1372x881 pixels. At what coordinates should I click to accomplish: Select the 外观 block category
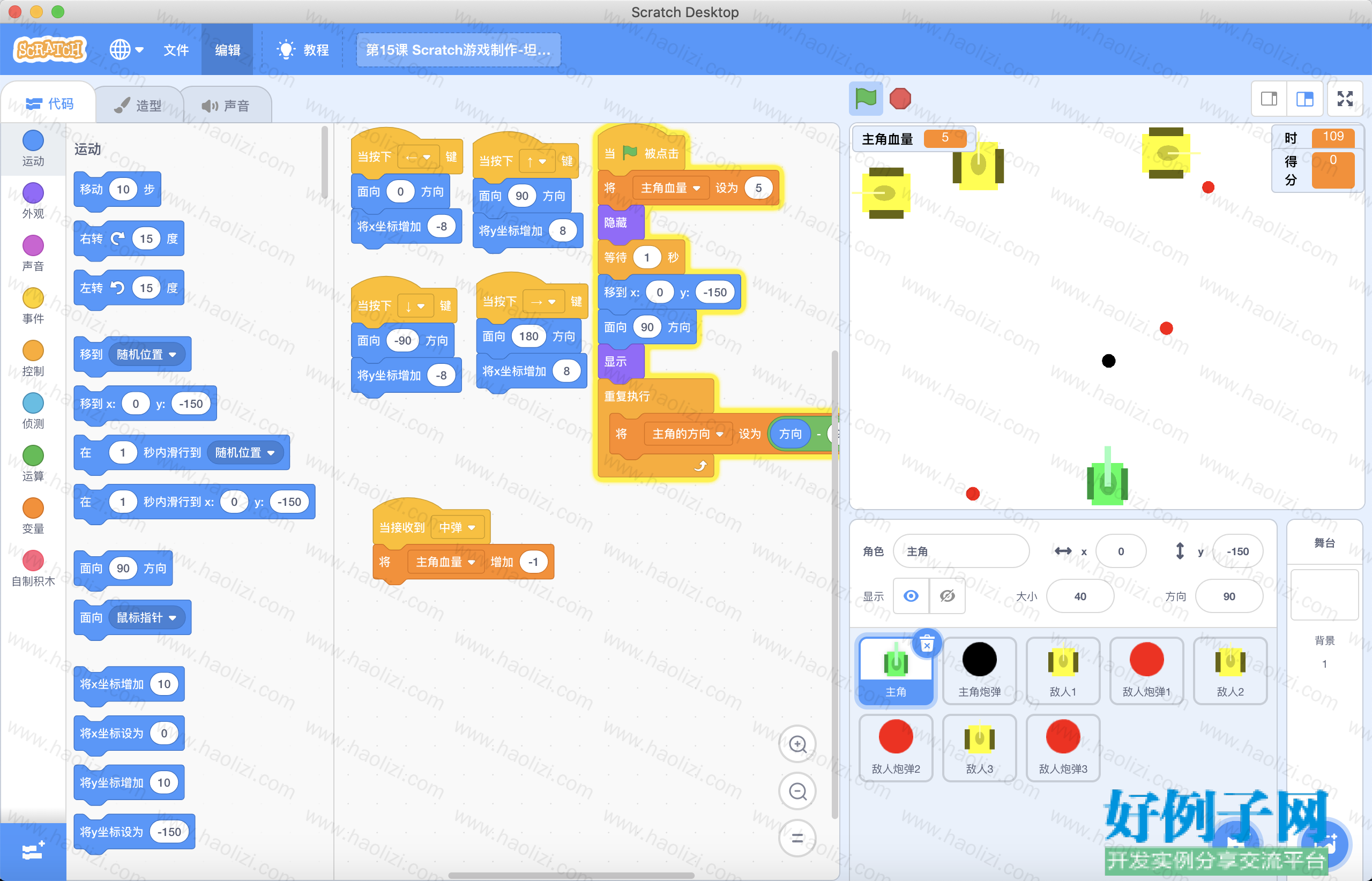33,201
